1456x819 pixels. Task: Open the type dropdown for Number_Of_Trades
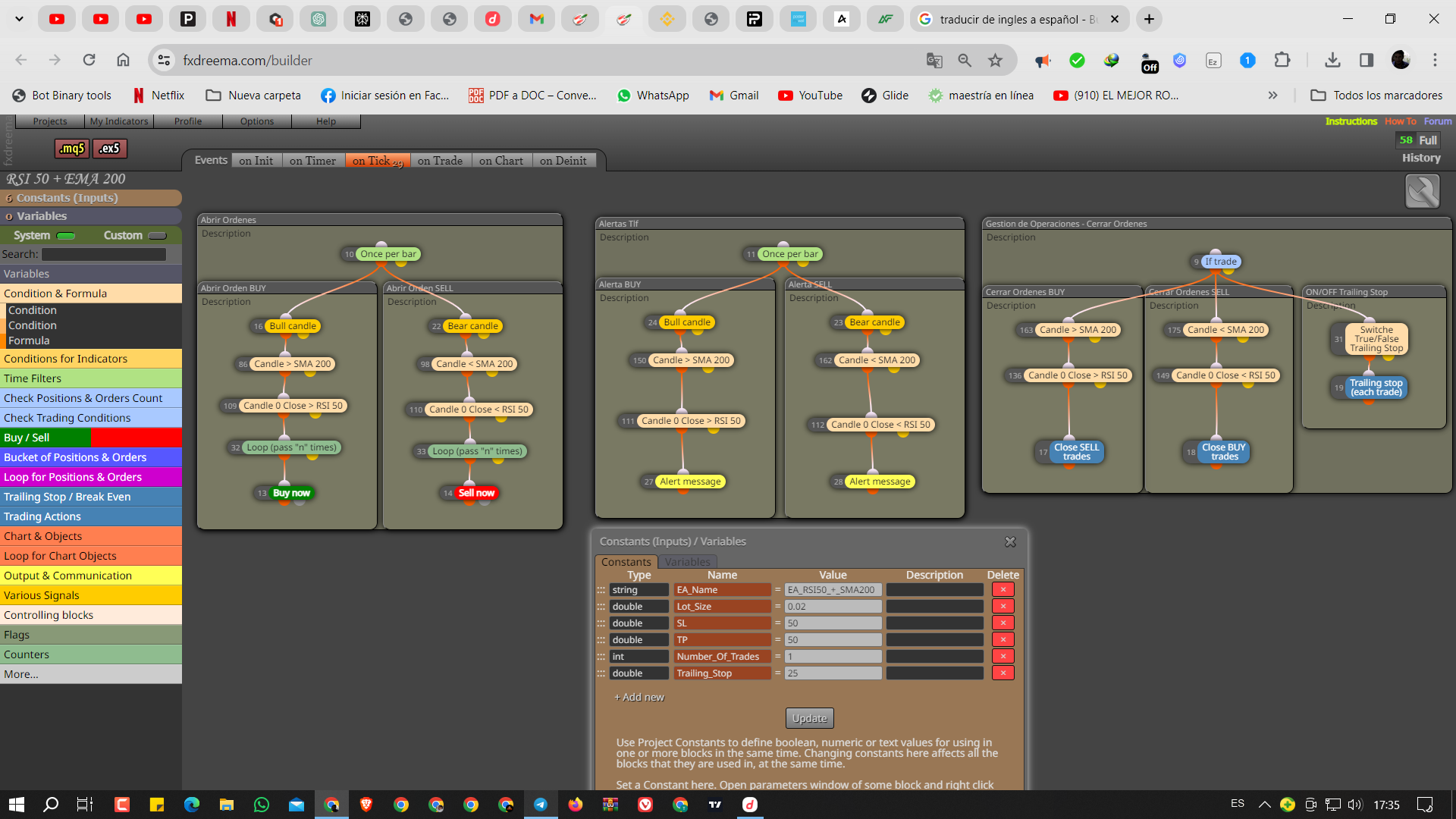tap(639, 657)
